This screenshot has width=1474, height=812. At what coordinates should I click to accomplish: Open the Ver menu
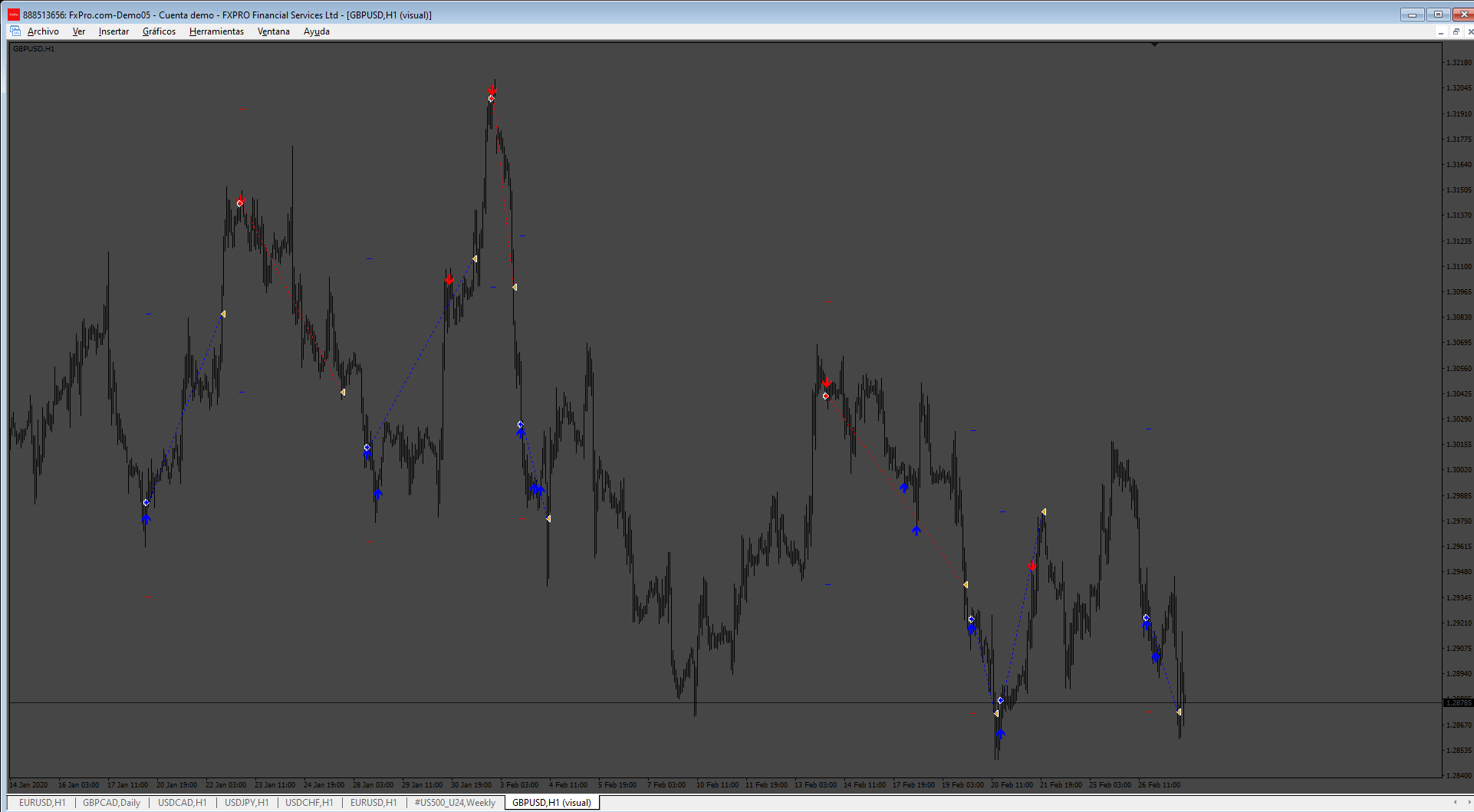coord(79,31)
